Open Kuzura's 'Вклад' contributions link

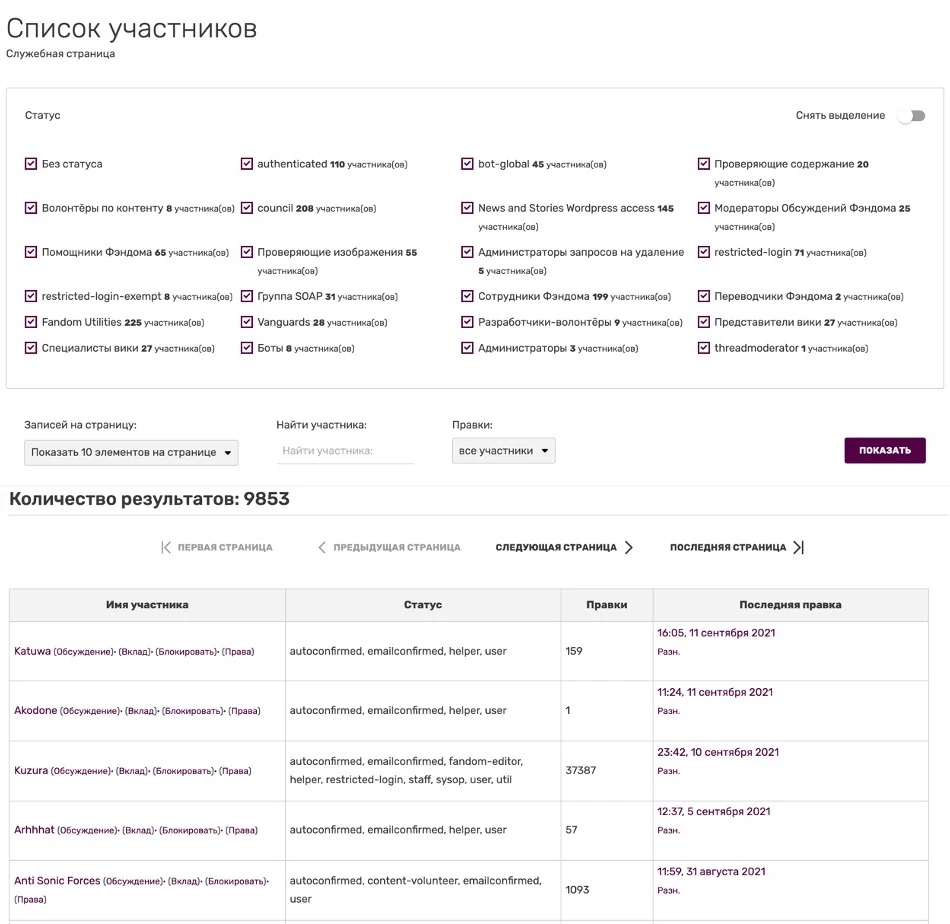[x=131, y=771]
